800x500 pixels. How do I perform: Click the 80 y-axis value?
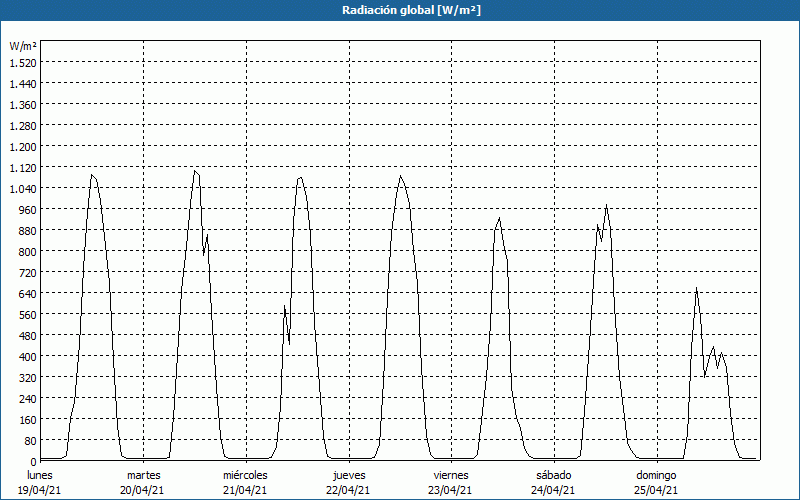(x=31, y=441)
